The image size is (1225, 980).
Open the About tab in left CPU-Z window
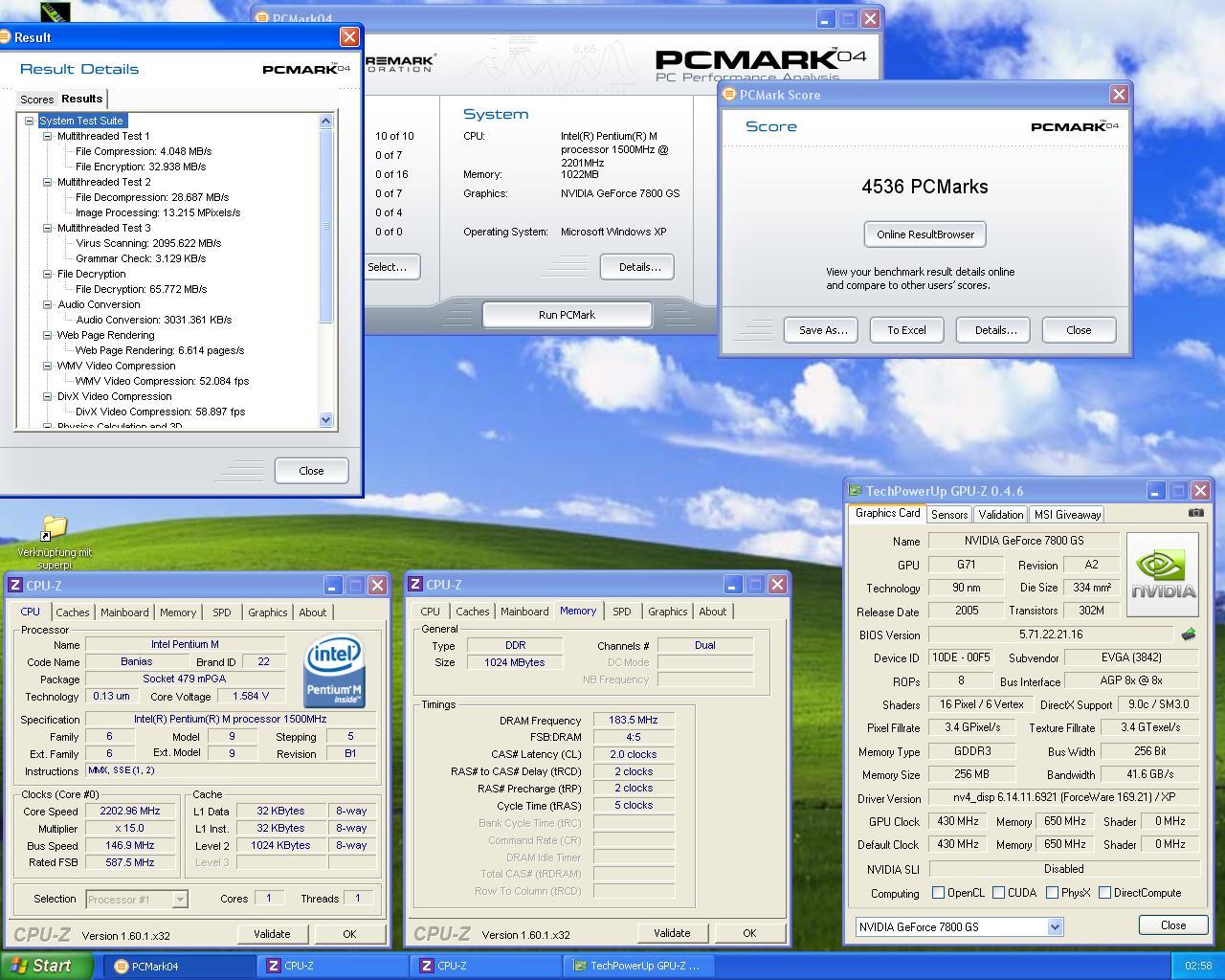313,612
